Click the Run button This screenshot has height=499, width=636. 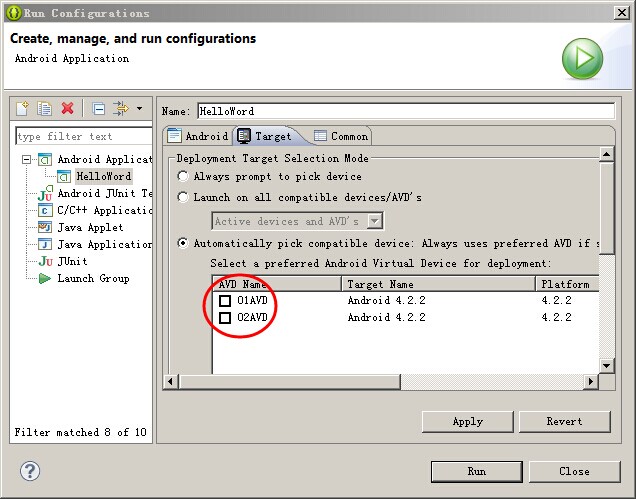coord(476,471)
